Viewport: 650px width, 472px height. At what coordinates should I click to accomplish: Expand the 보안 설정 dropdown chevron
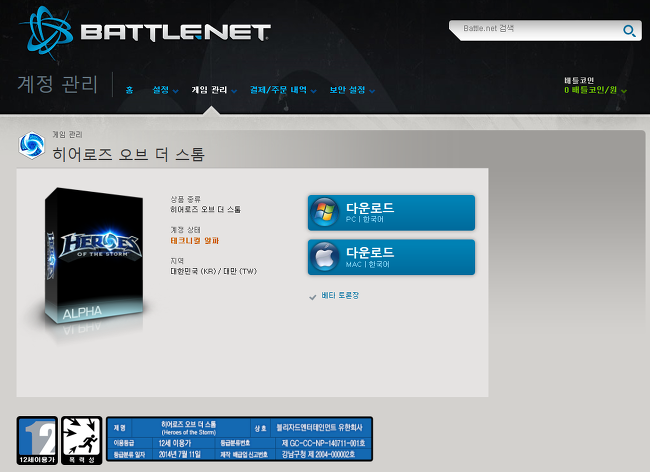(x=372, y=91)
